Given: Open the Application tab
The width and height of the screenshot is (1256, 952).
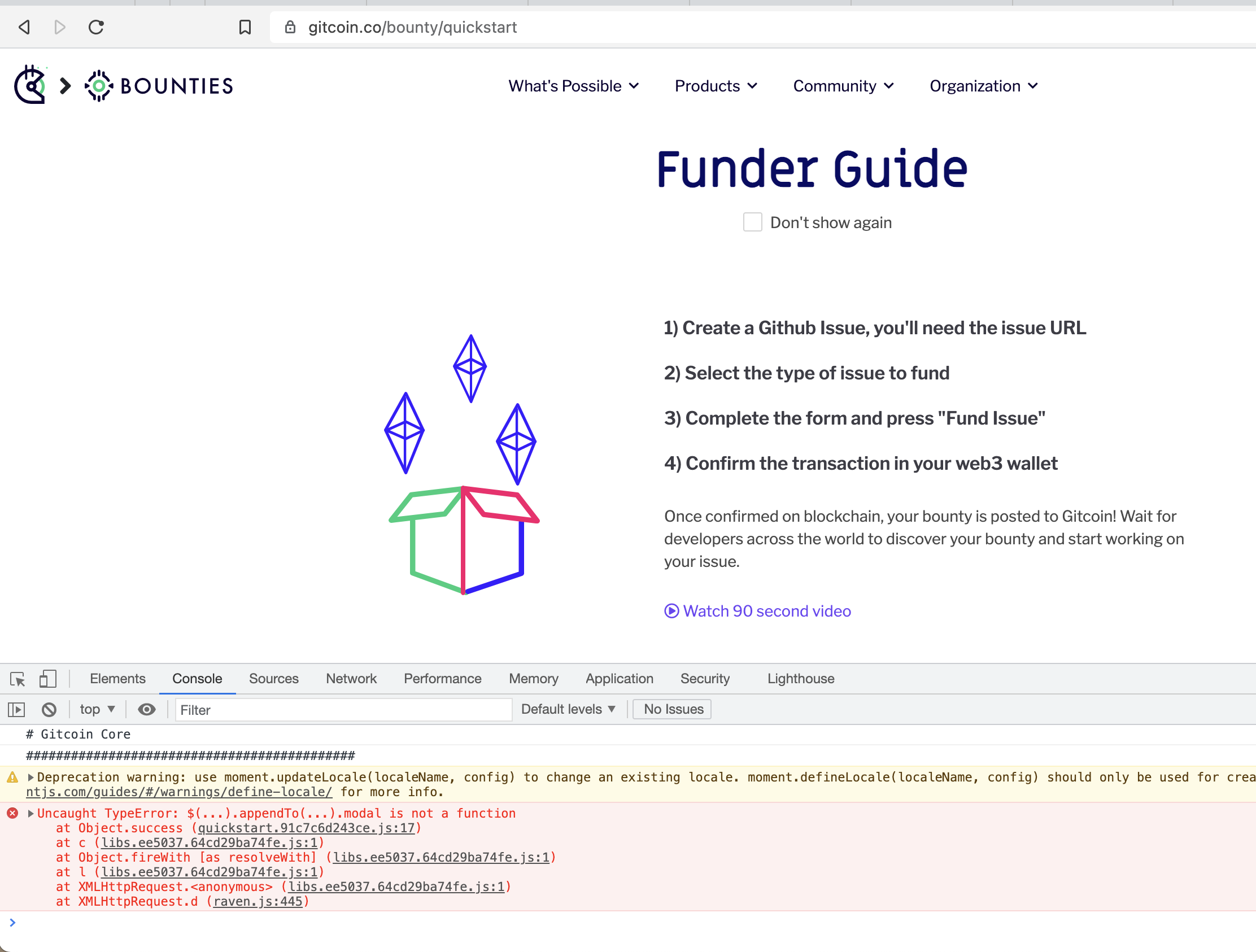Looking at the screenshot, I should coord(620,678).
